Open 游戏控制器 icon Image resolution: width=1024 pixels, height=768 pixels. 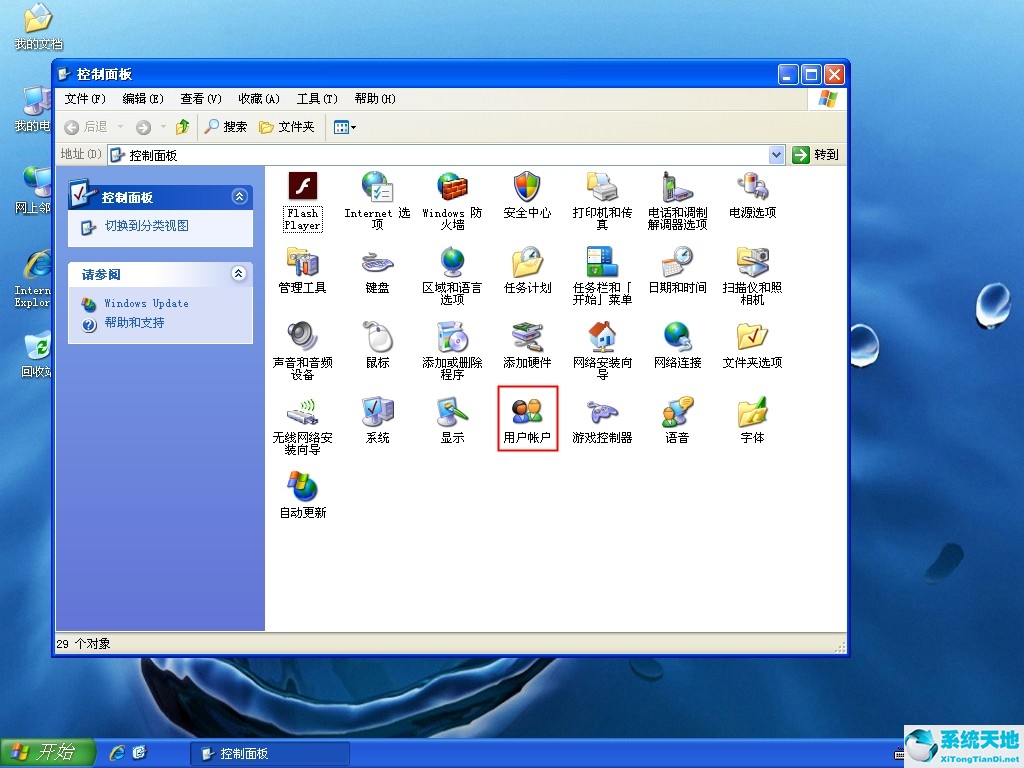[x=602, y=421]
